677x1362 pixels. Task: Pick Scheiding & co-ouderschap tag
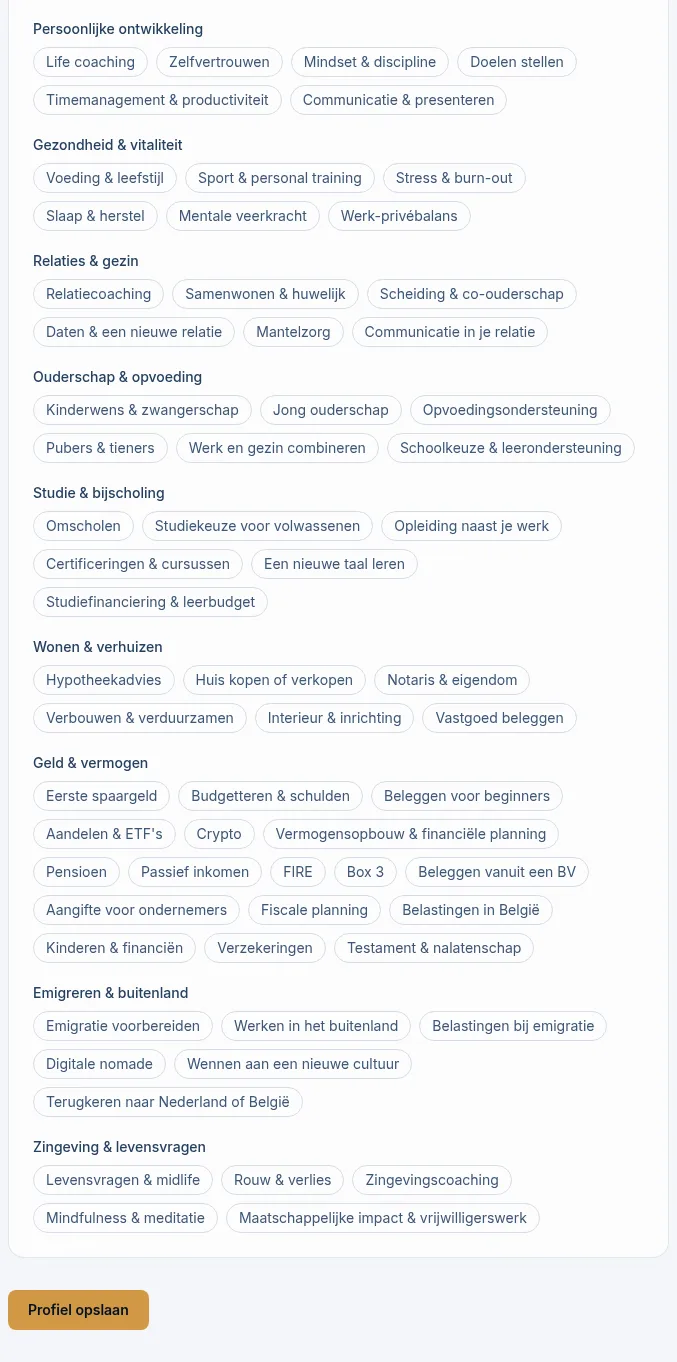(x=472, y=294)
